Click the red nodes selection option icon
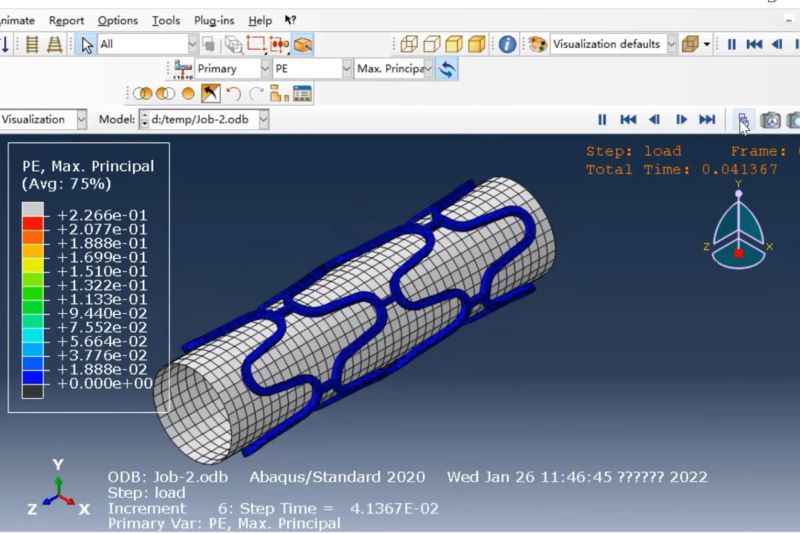The width and height of the screenshot is (800, 534). tap(280, 44)
